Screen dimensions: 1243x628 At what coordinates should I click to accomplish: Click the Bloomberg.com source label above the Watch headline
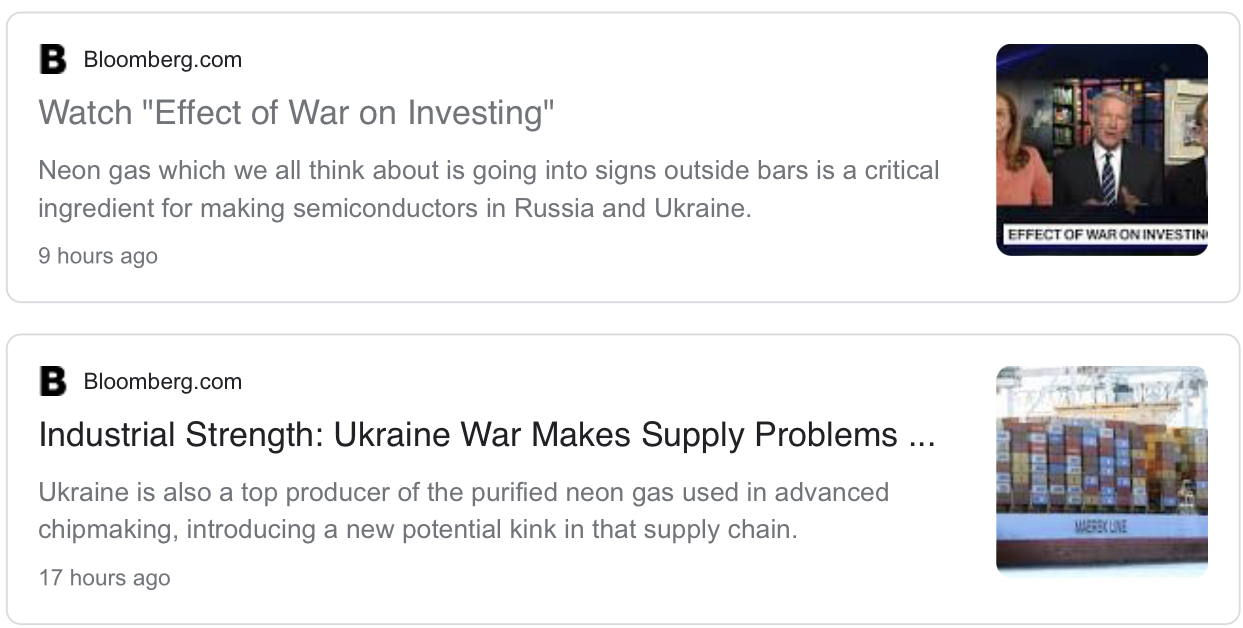point(162,60)
